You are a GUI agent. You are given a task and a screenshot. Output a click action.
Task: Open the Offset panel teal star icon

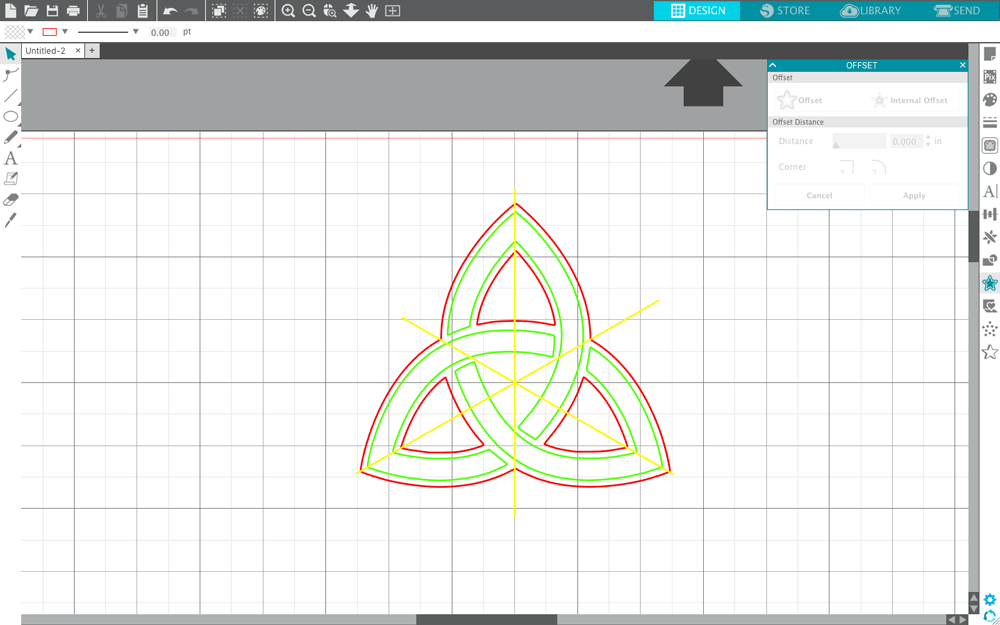990,283
